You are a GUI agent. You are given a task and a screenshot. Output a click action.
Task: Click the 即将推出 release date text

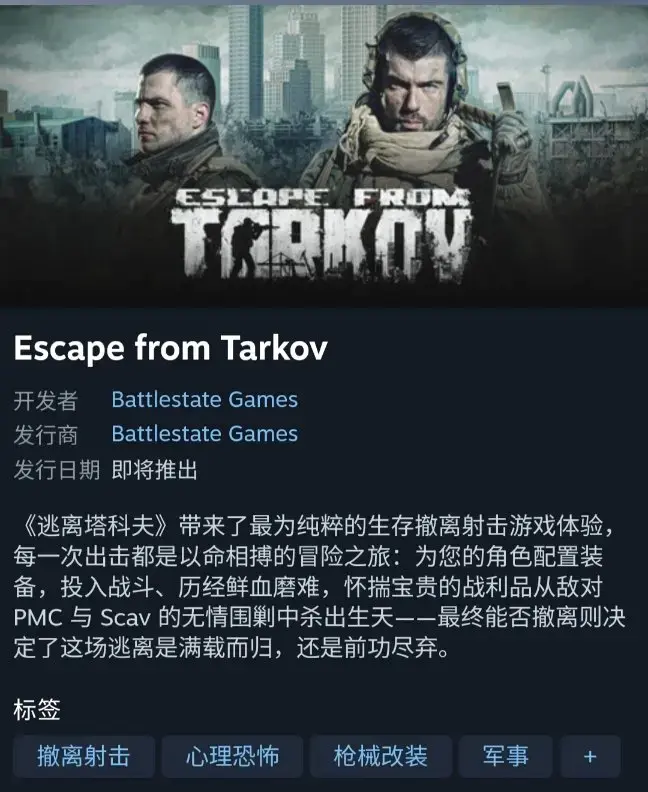154,470
